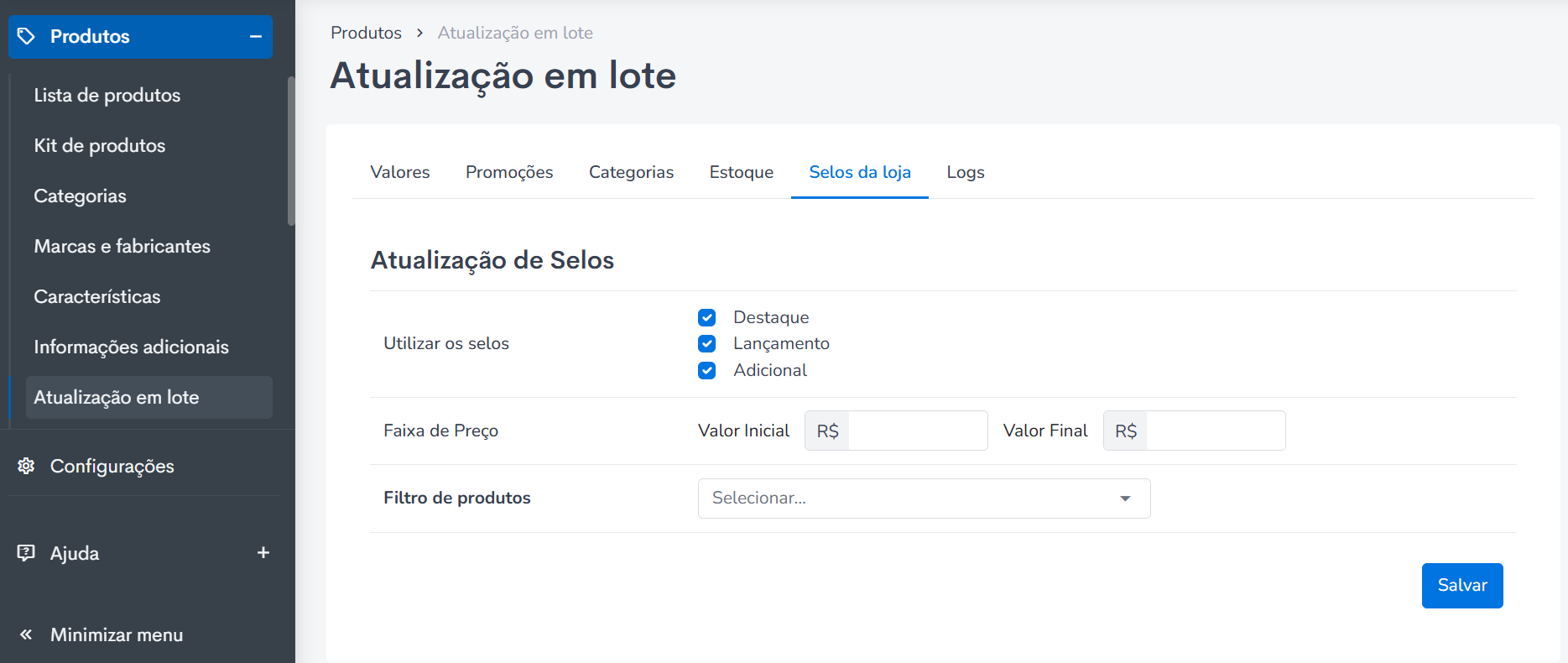Go to Produtos breadcrumb link

coord(366,33)
